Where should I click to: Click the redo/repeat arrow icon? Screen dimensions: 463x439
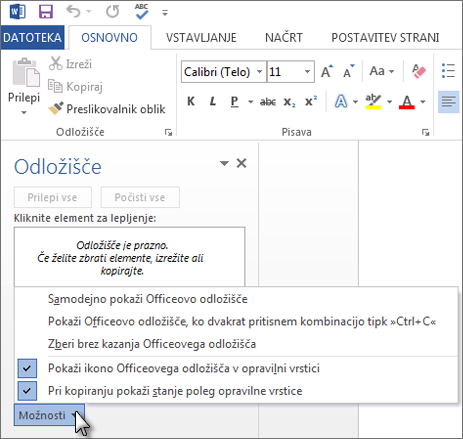pos(113,12)
